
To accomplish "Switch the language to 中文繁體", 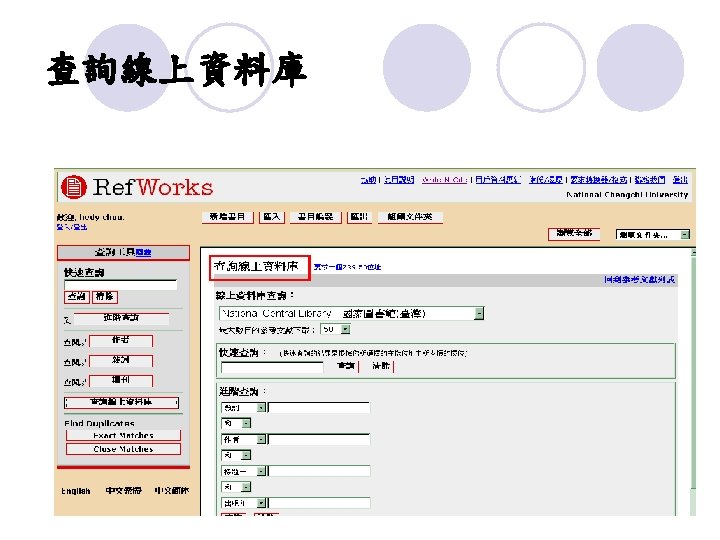I will [x=124, y=490].
